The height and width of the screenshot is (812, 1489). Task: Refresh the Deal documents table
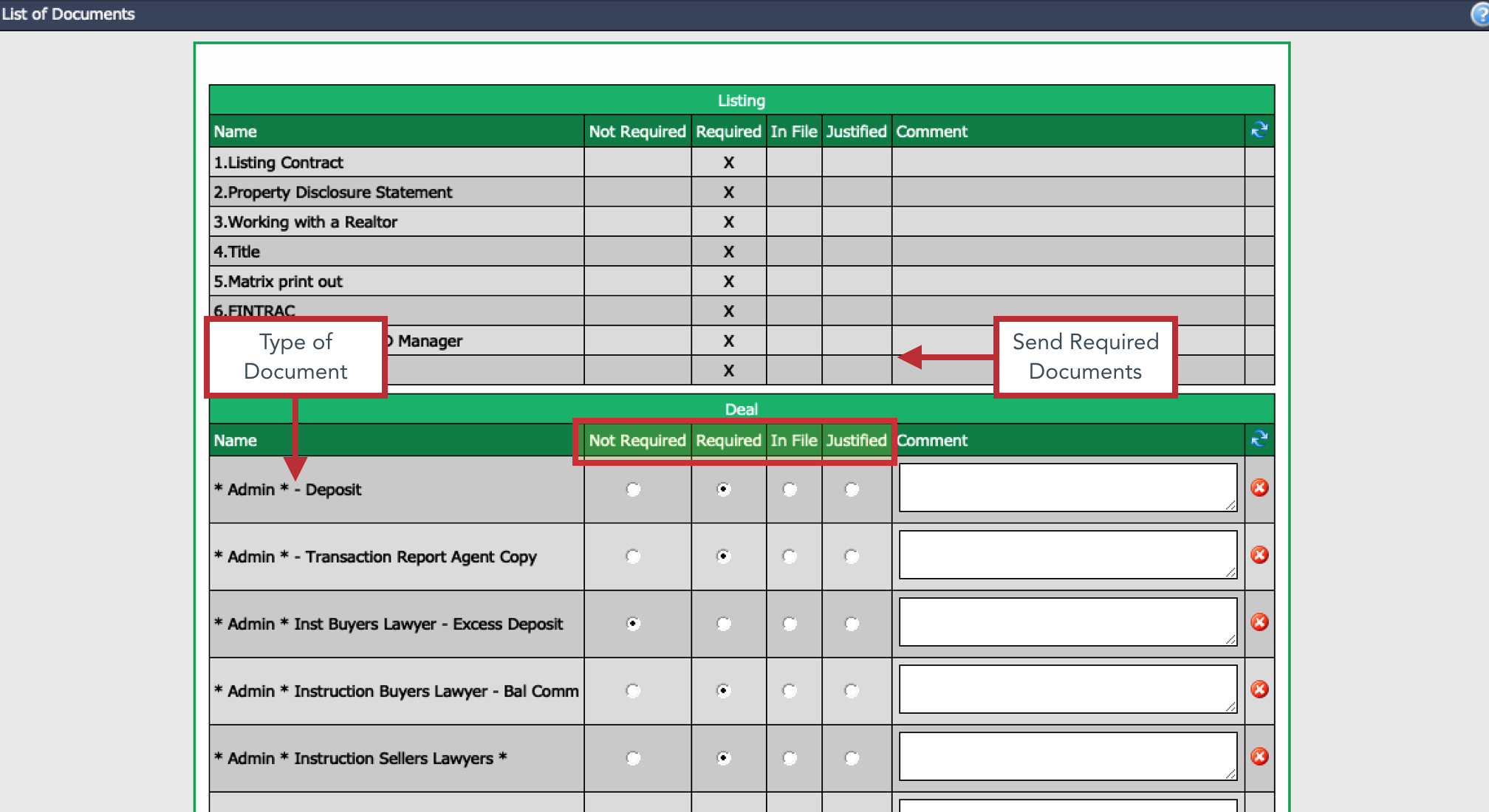(x=1259, y=439)
